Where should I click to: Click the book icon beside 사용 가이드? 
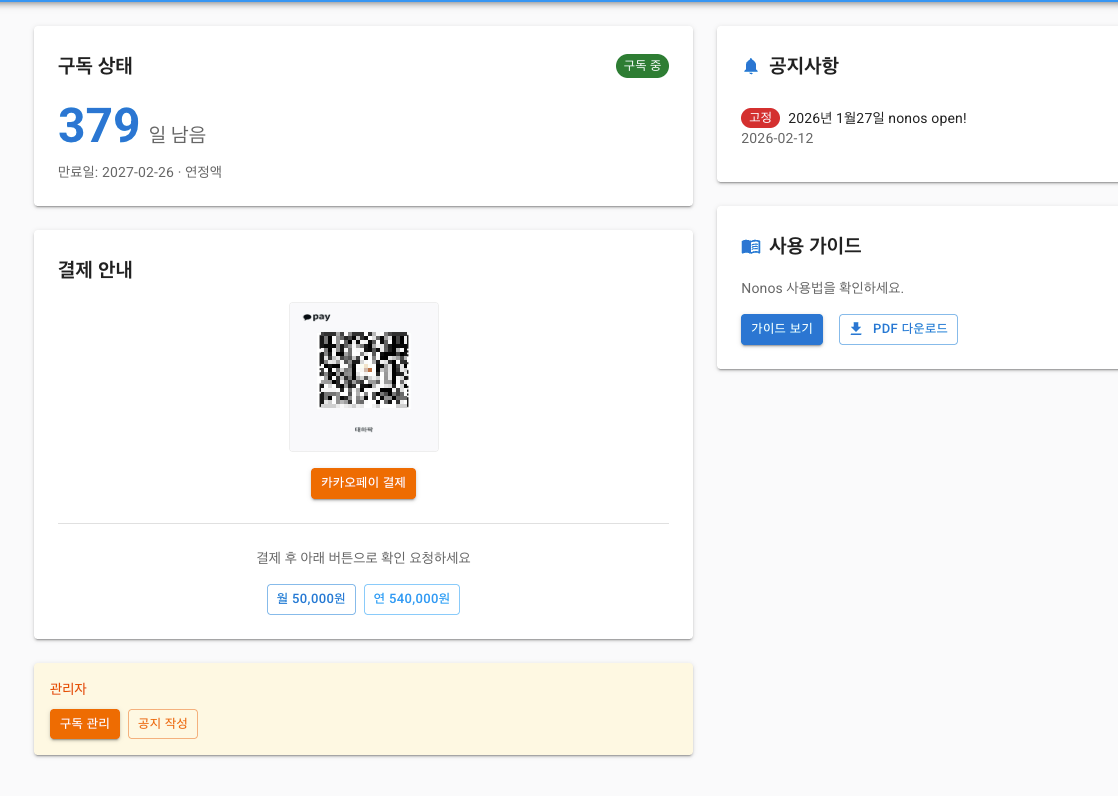click(x=751, y=247)
